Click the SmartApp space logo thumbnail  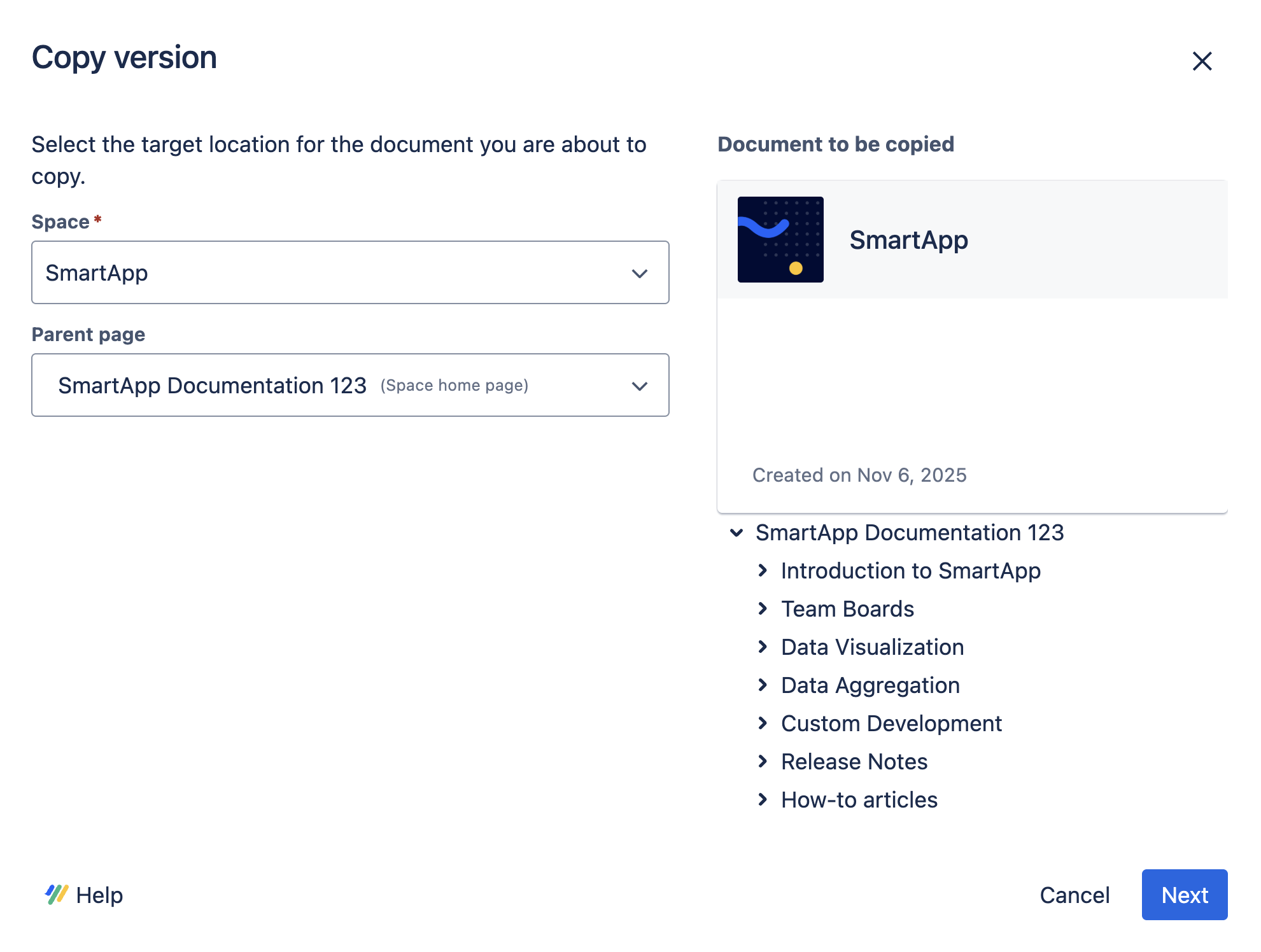tap(780, 239)
